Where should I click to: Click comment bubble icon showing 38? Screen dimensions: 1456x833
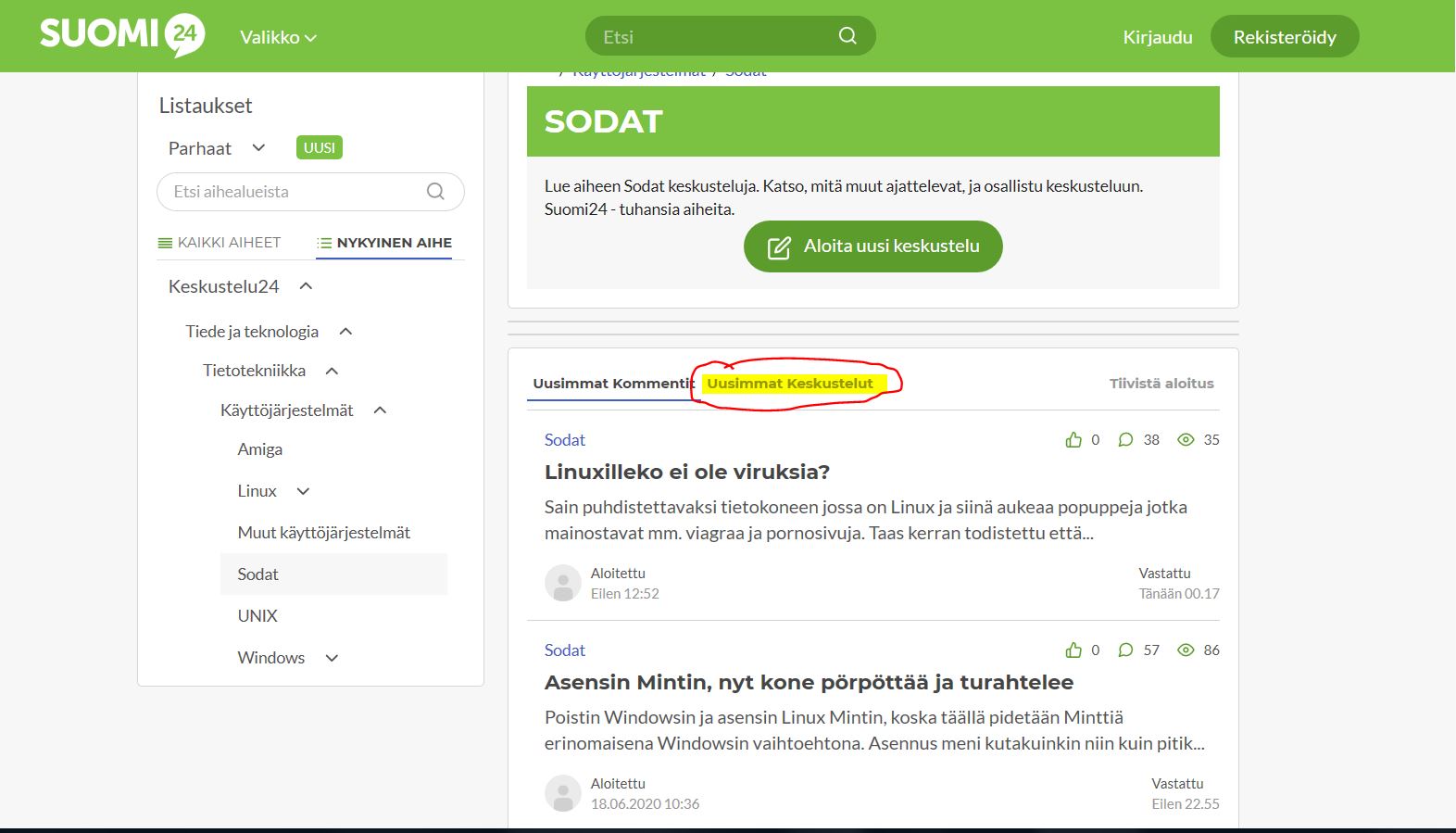coord(1125,440)
